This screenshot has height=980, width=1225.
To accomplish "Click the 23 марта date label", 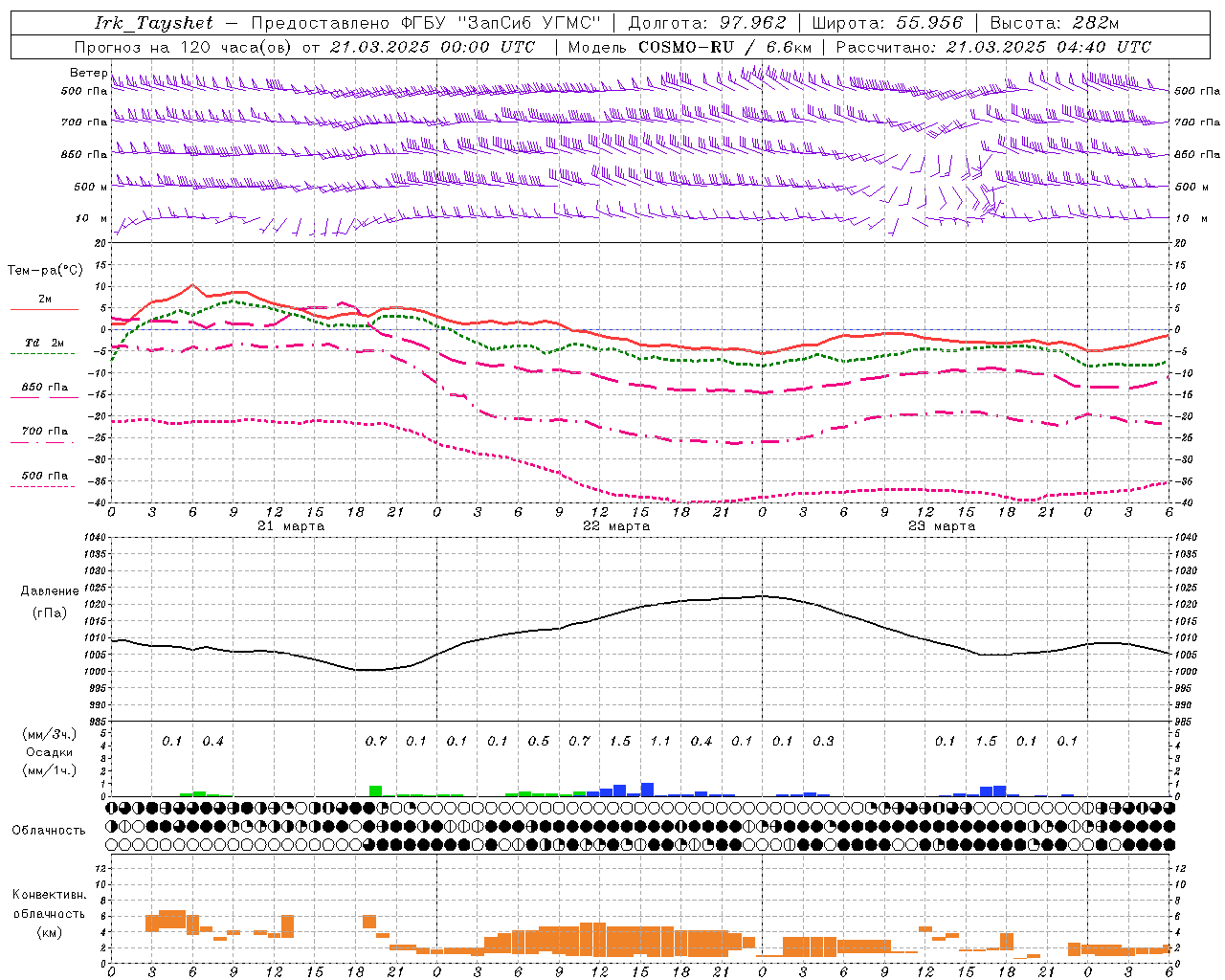I will tap(942, 526).
